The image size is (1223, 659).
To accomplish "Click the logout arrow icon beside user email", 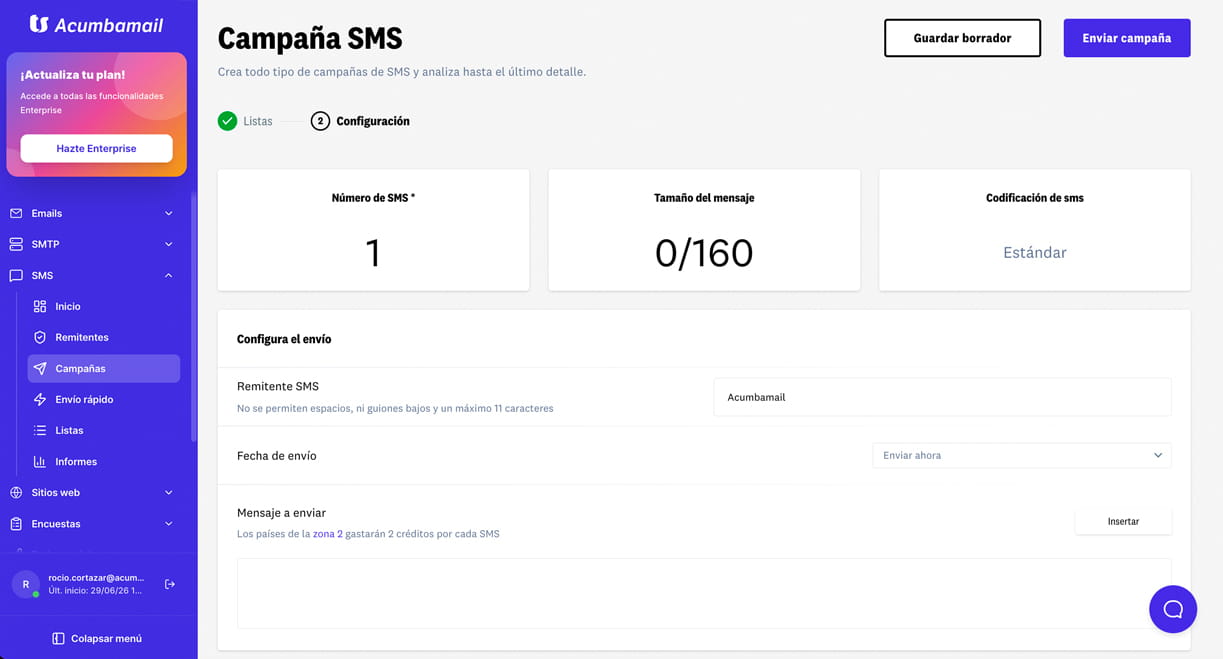I will (x=170, y=584).
